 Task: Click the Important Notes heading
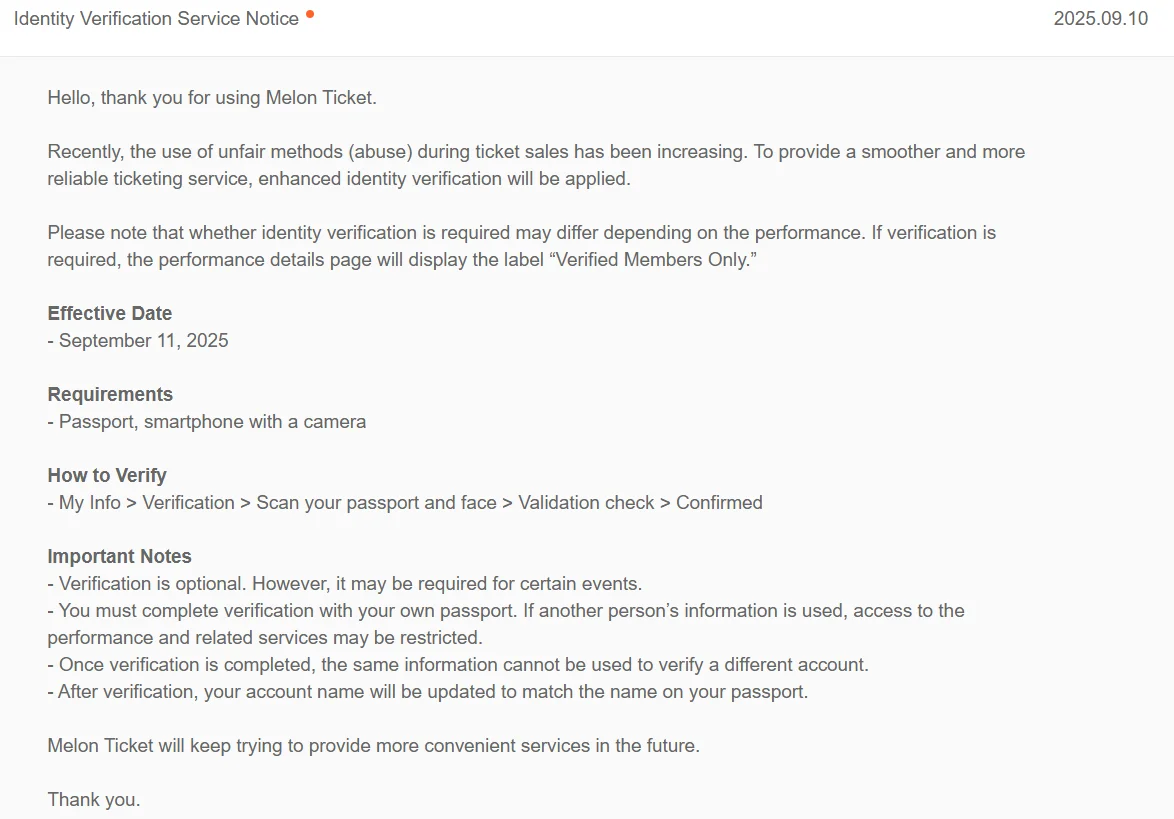click(119, 556)
